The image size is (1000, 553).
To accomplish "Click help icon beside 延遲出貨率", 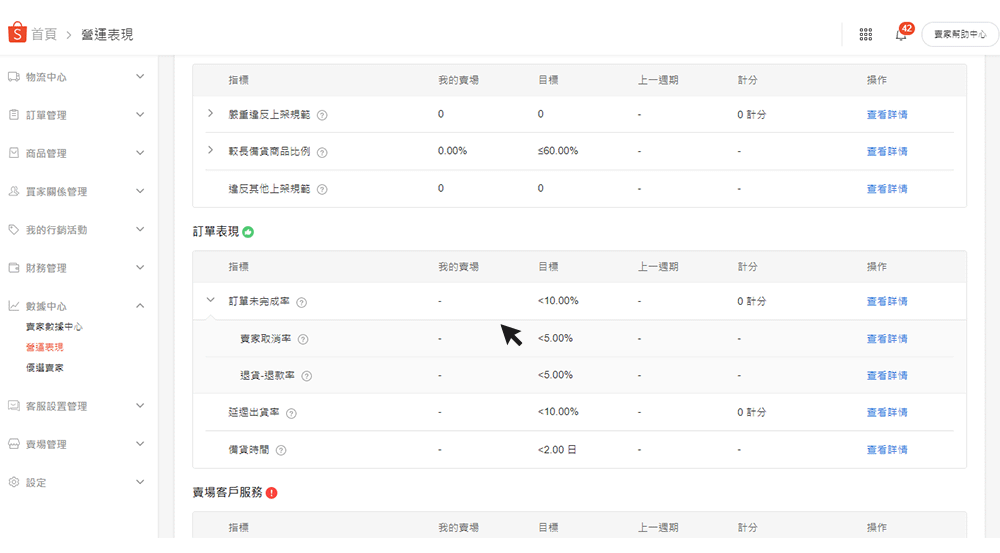I will (x=292, y=413).
